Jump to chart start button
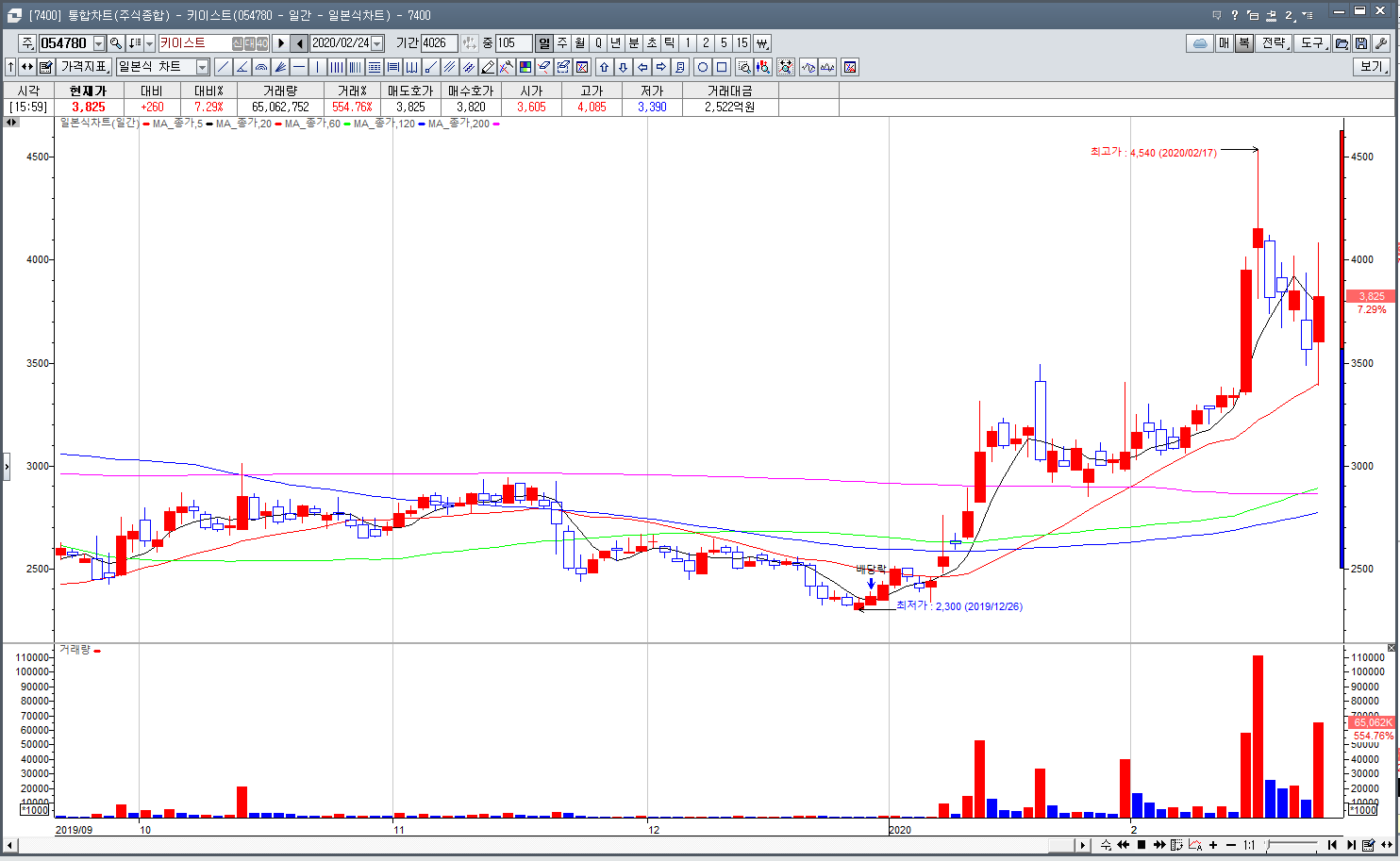Viewport: 1400px width, 861px height. point(1332,845)
